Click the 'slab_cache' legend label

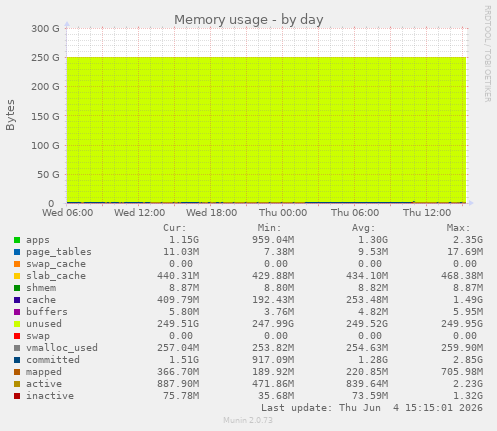[x=56, y=276]
